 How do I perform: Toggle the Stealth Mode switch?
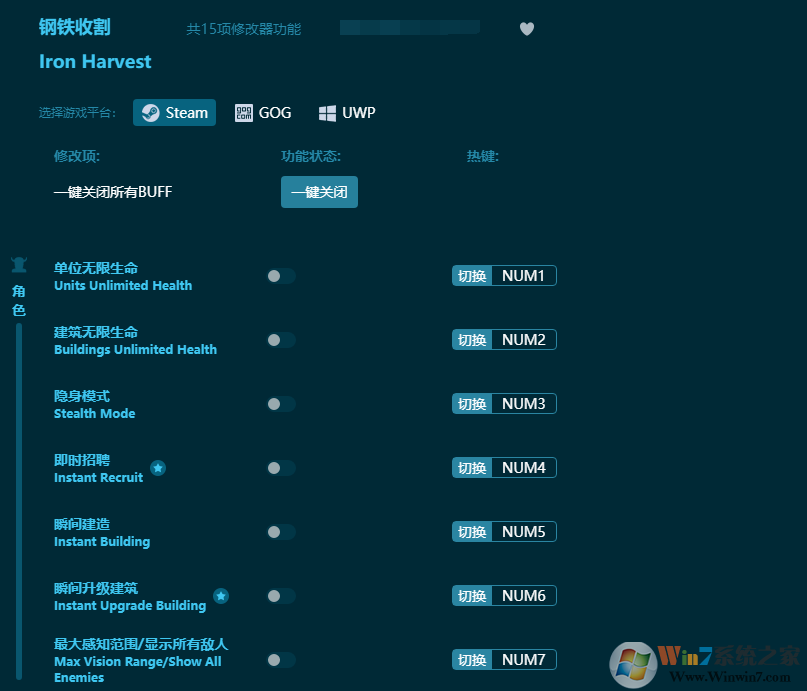click(280, 403)
